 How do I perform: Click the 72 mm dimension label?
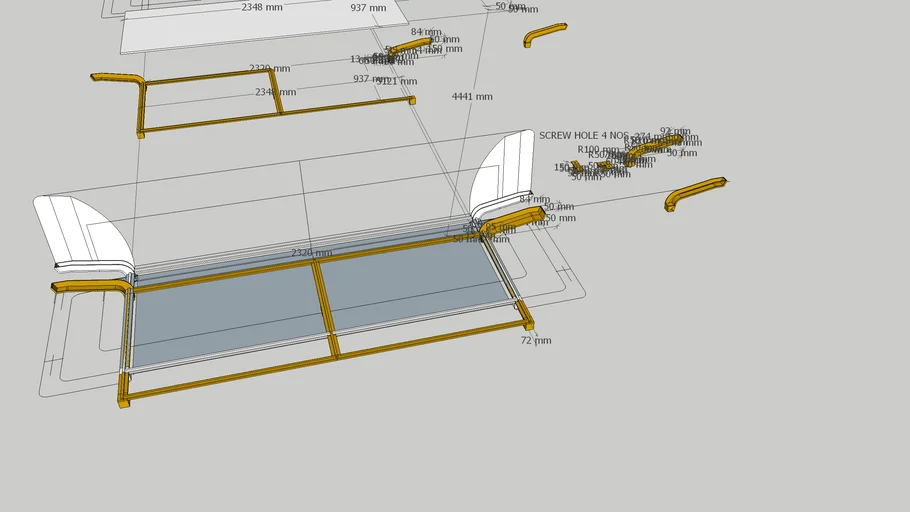(536, 341)
